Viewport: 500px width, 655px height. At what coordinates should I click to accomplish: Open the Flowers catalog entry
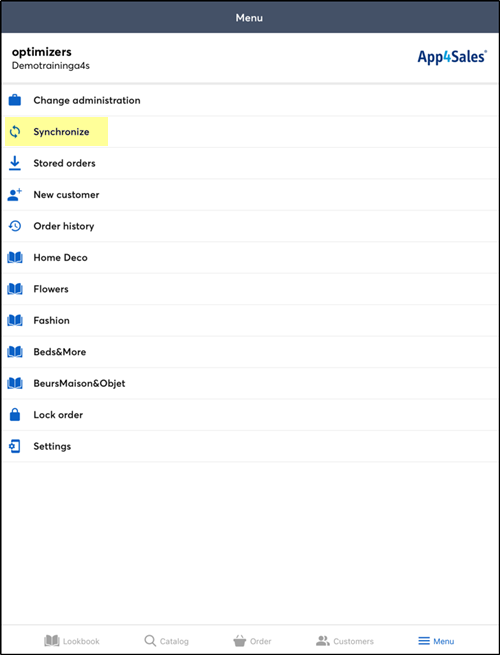click(250, 289)
